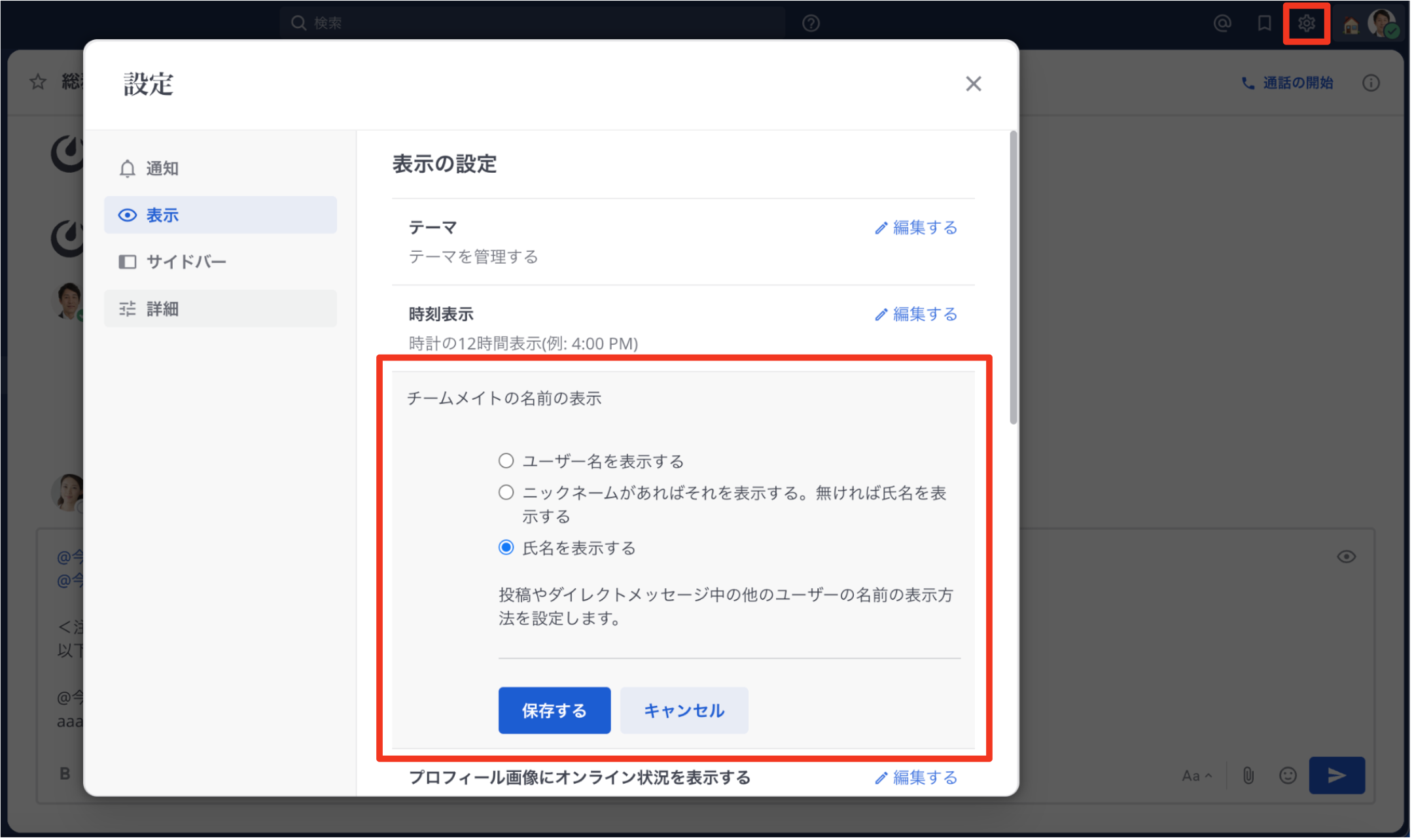Expand the online status setting via 編集する

(x=916, y=777)
